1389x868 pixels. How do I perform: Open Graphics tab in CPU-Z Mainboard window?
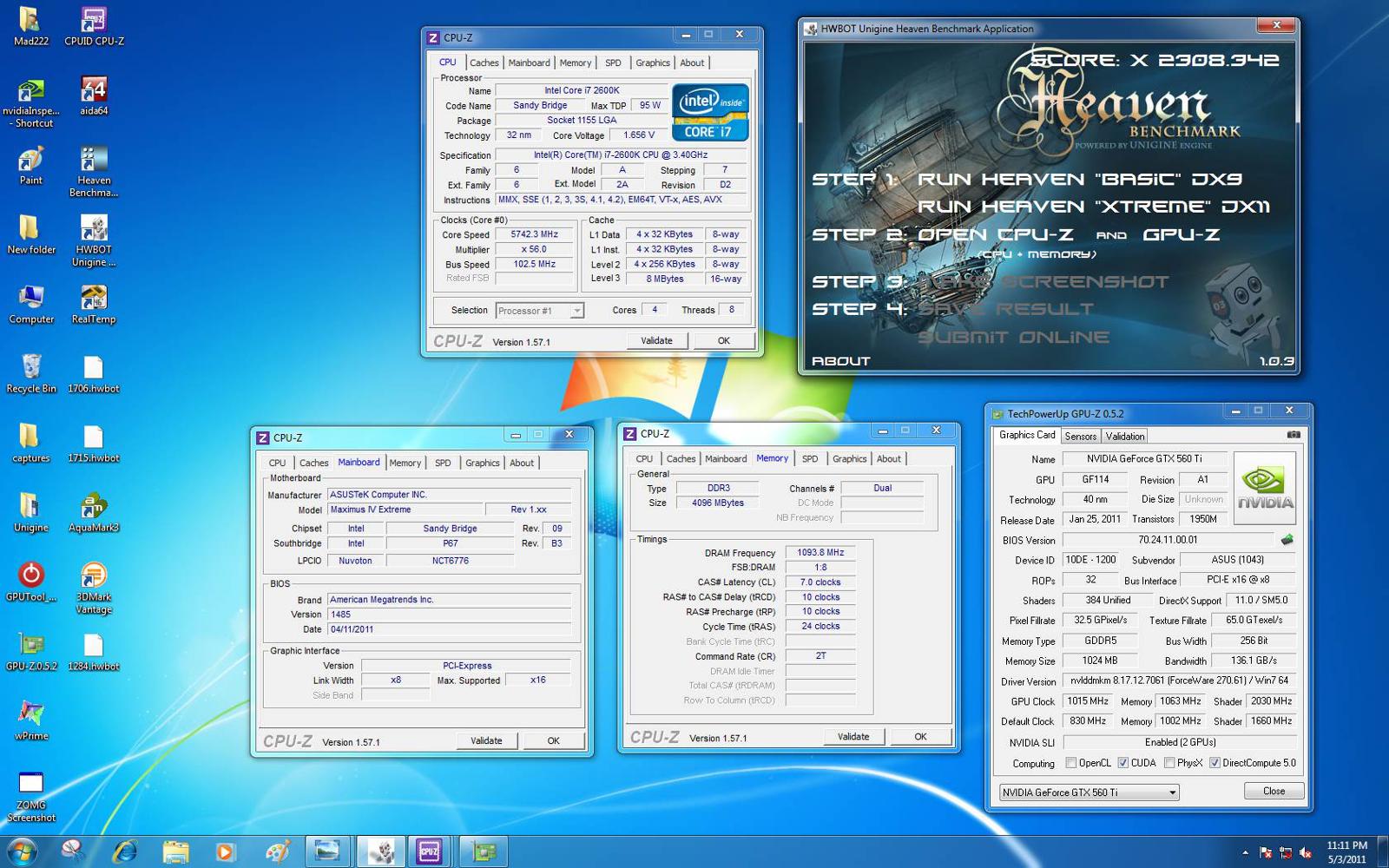coord(483,463)
